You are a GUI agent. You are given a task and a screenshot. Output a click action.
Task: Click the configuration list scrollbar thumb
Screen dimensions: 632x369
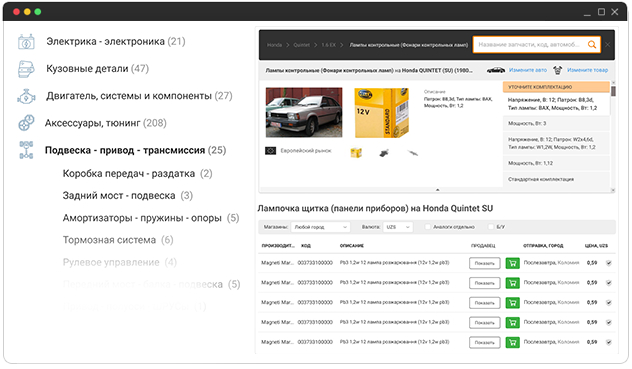click(613, 91)
